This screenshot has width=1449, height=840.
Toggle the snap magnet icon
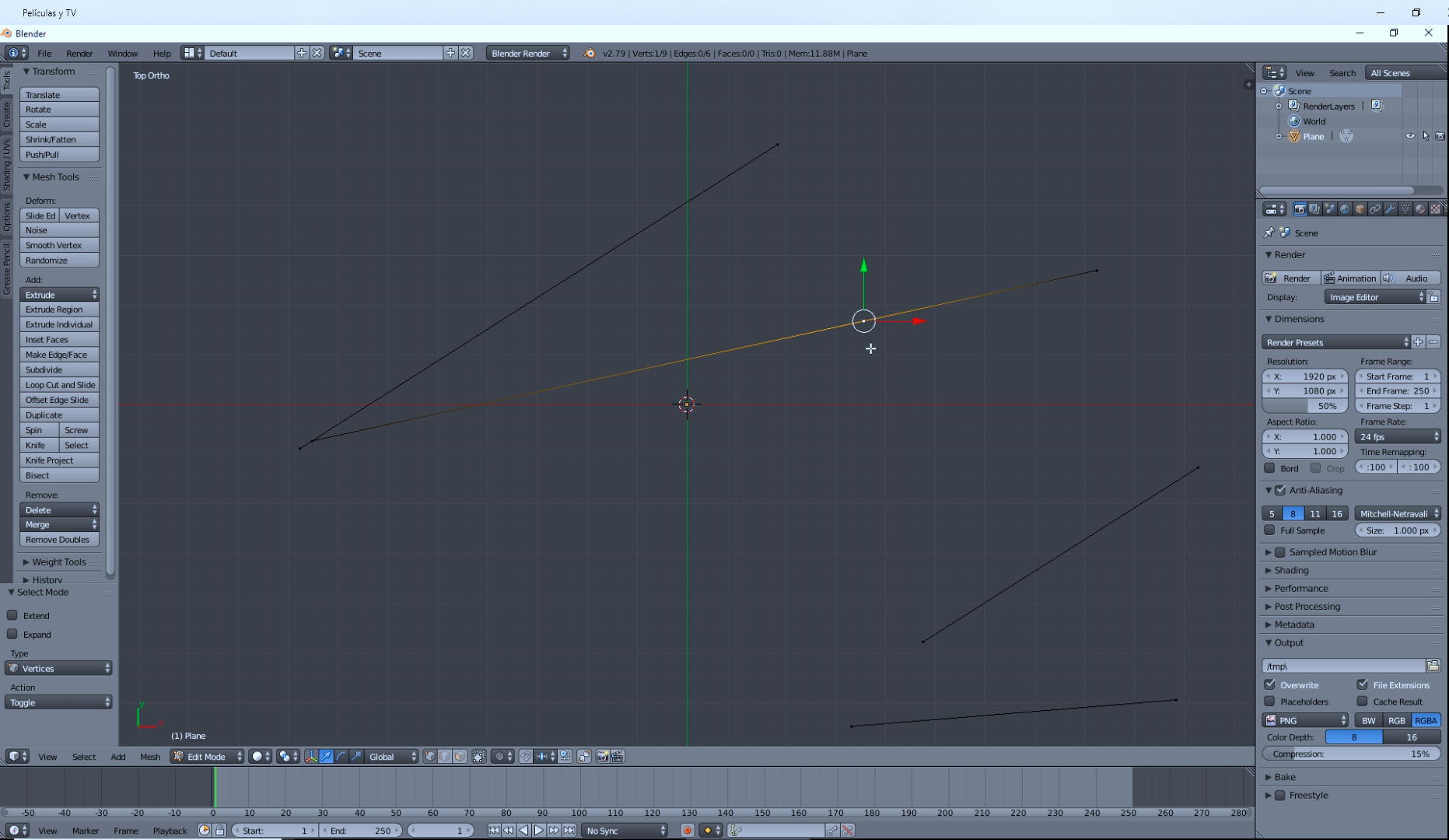(526, 757)
